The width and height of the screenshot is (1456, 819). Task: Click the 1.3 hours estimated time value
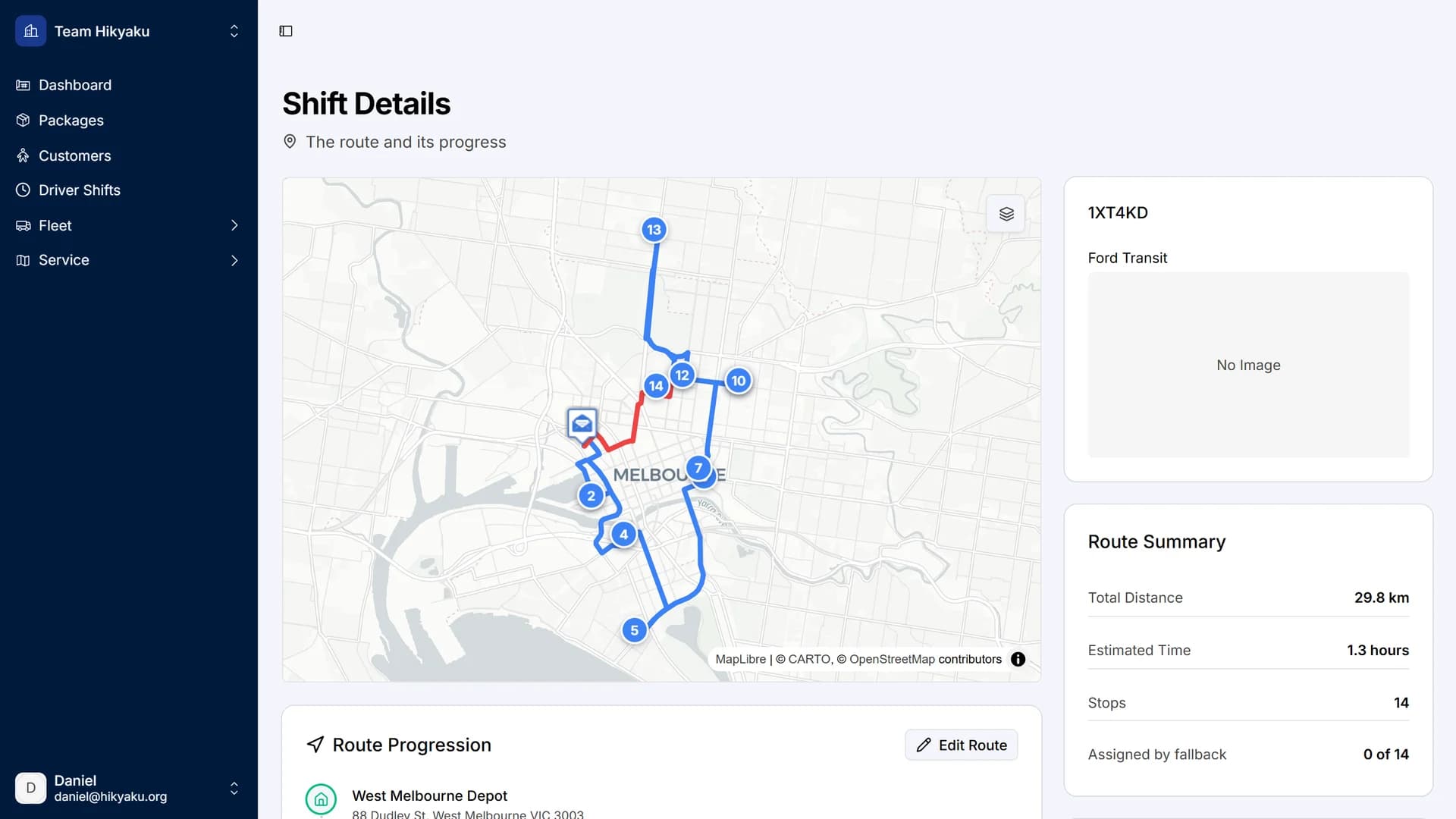point(1378,650)
